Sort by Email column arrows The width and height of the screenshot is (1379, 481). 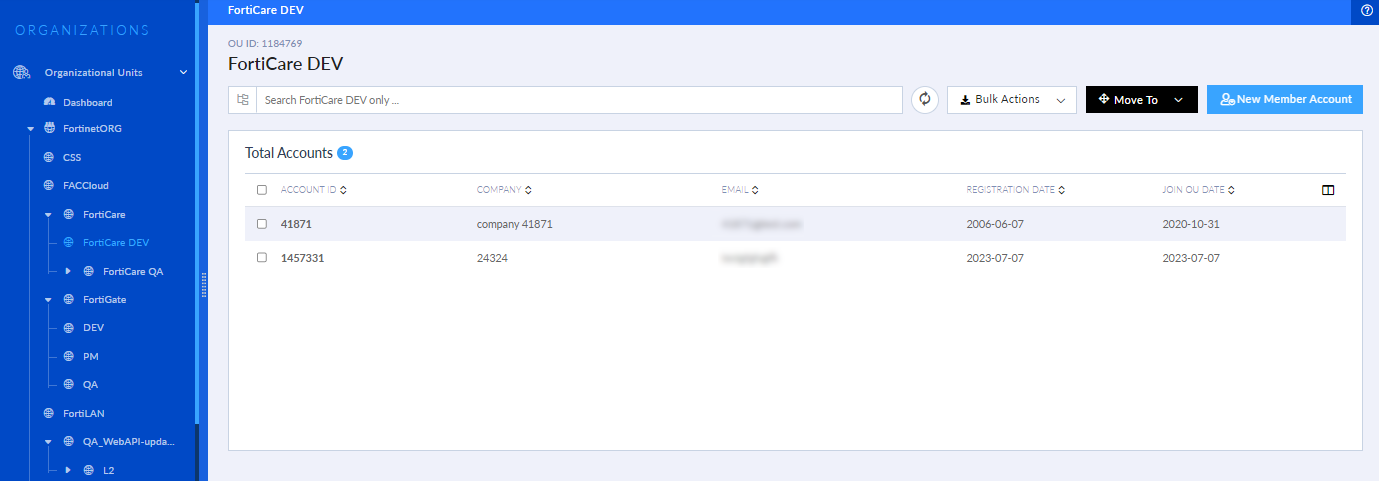(755, 190)
